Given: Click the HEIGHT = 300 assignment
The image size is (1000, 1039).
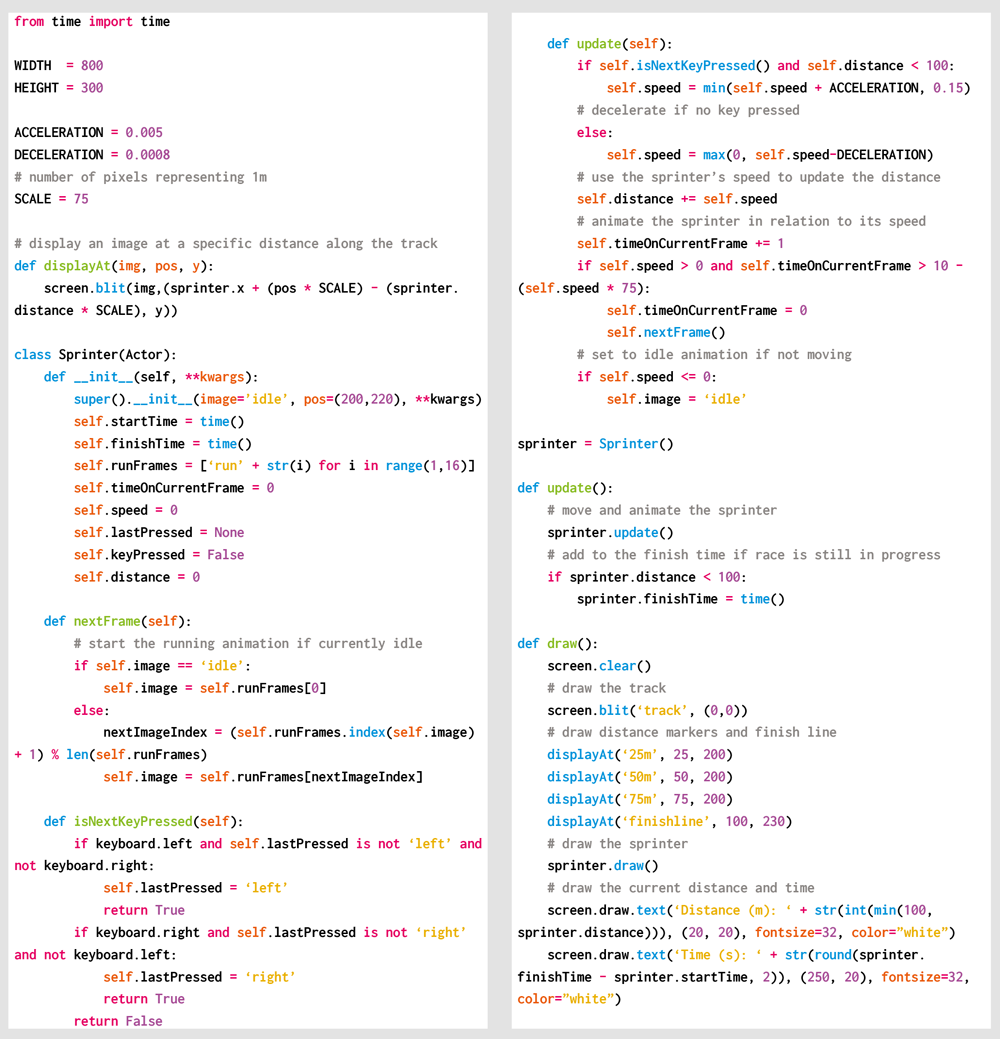Looking at the screenshot, I should pyautogui.click(x=58, y=88).
